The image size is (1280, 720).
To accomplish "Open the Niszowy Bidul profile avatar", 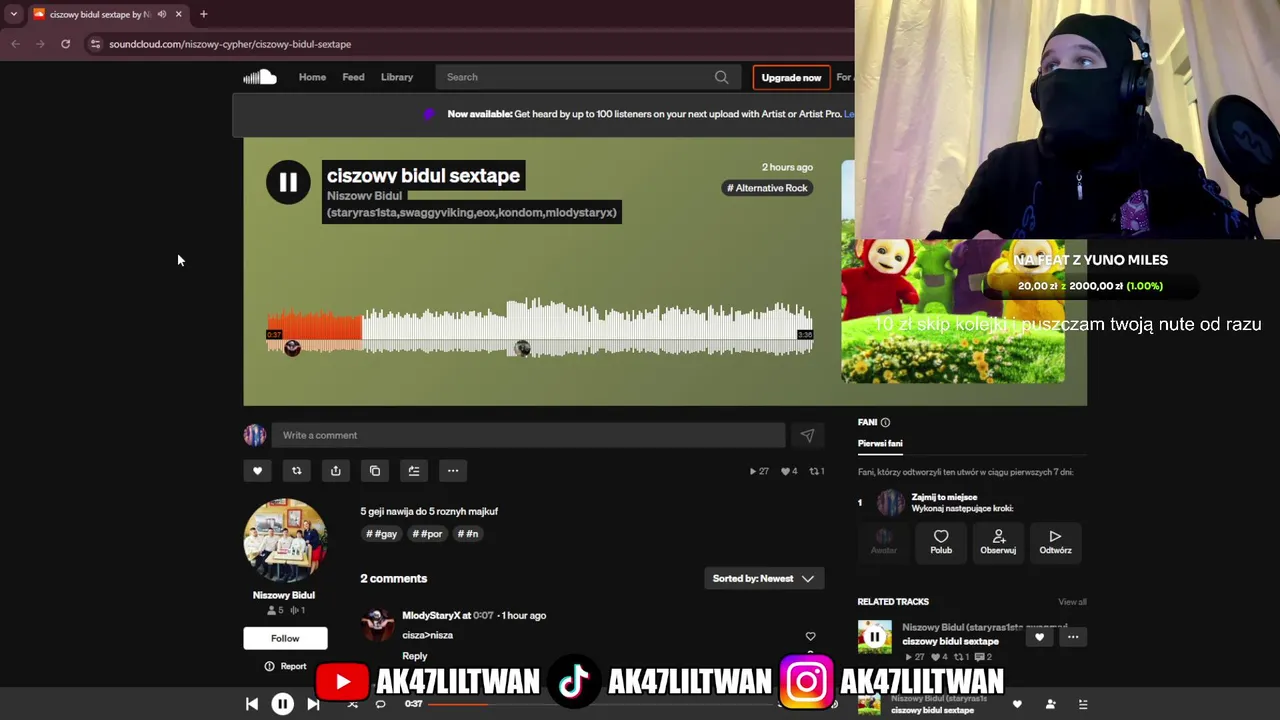I will 285,541.
